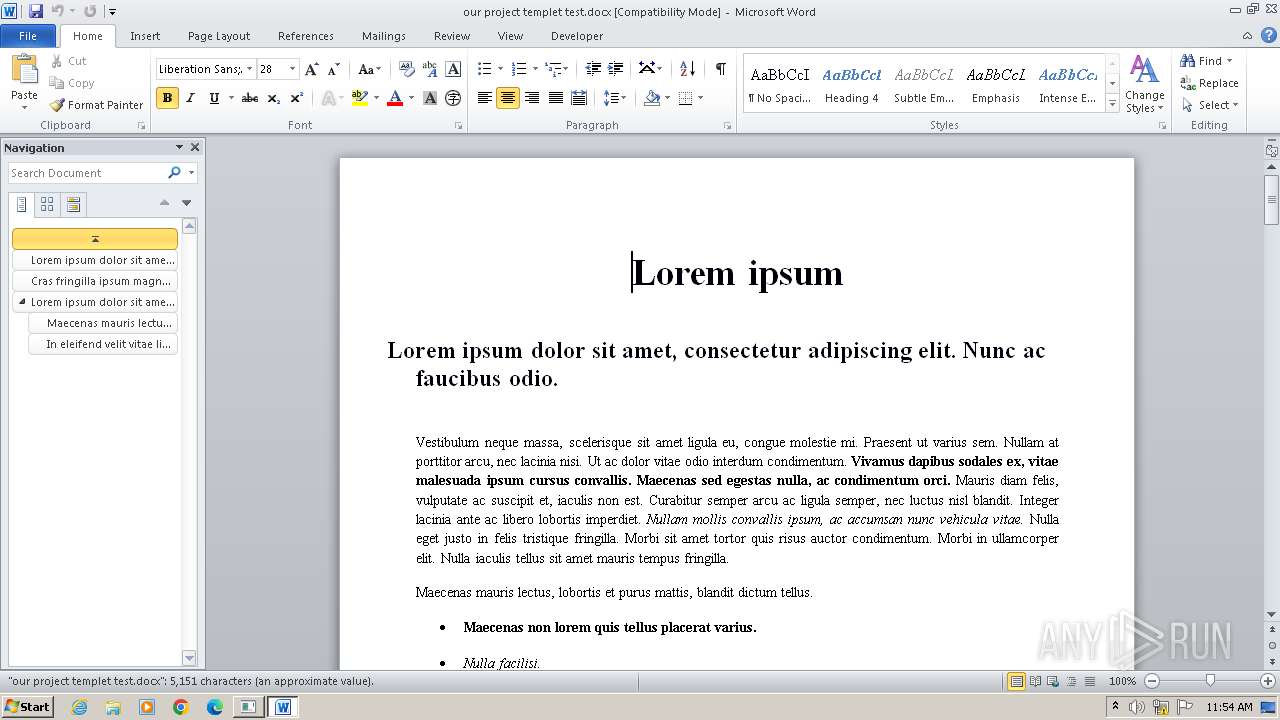The image size is (1280, 720).
Task: Apply strikethrough formatting
Action: (250, 98)
